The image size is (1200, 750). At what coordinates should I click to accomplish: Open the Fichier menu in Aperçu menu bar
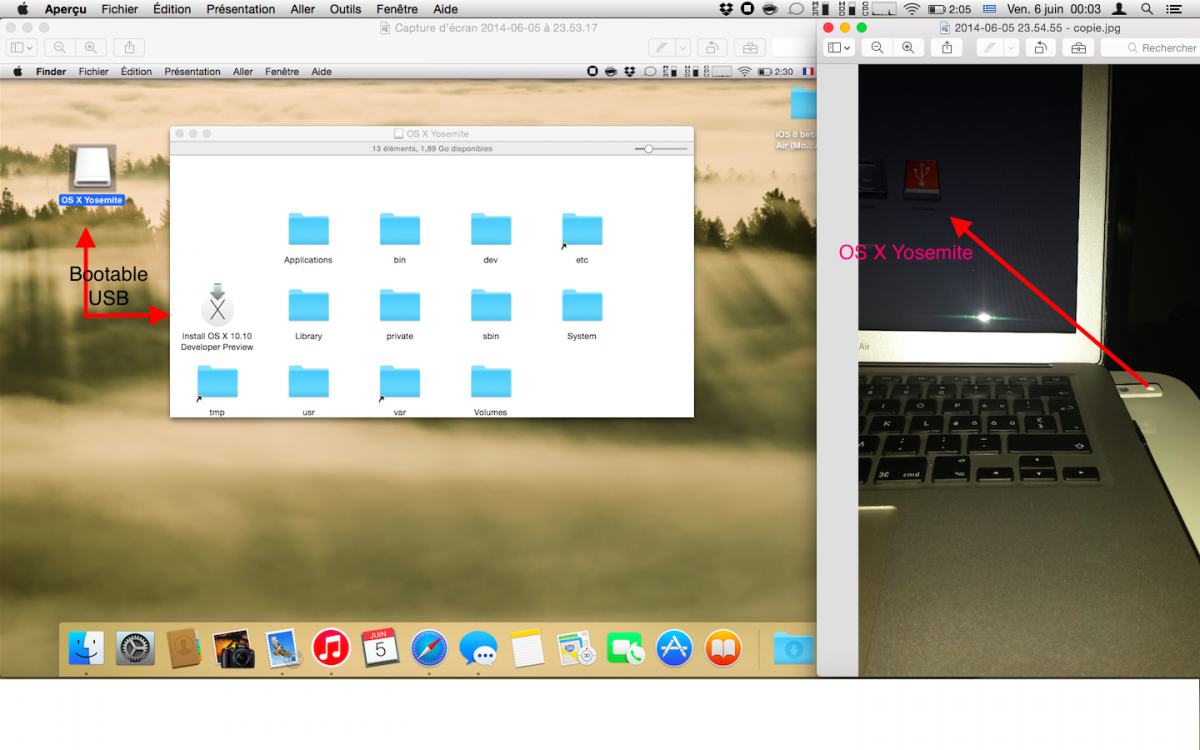click(x=120, y=9)
